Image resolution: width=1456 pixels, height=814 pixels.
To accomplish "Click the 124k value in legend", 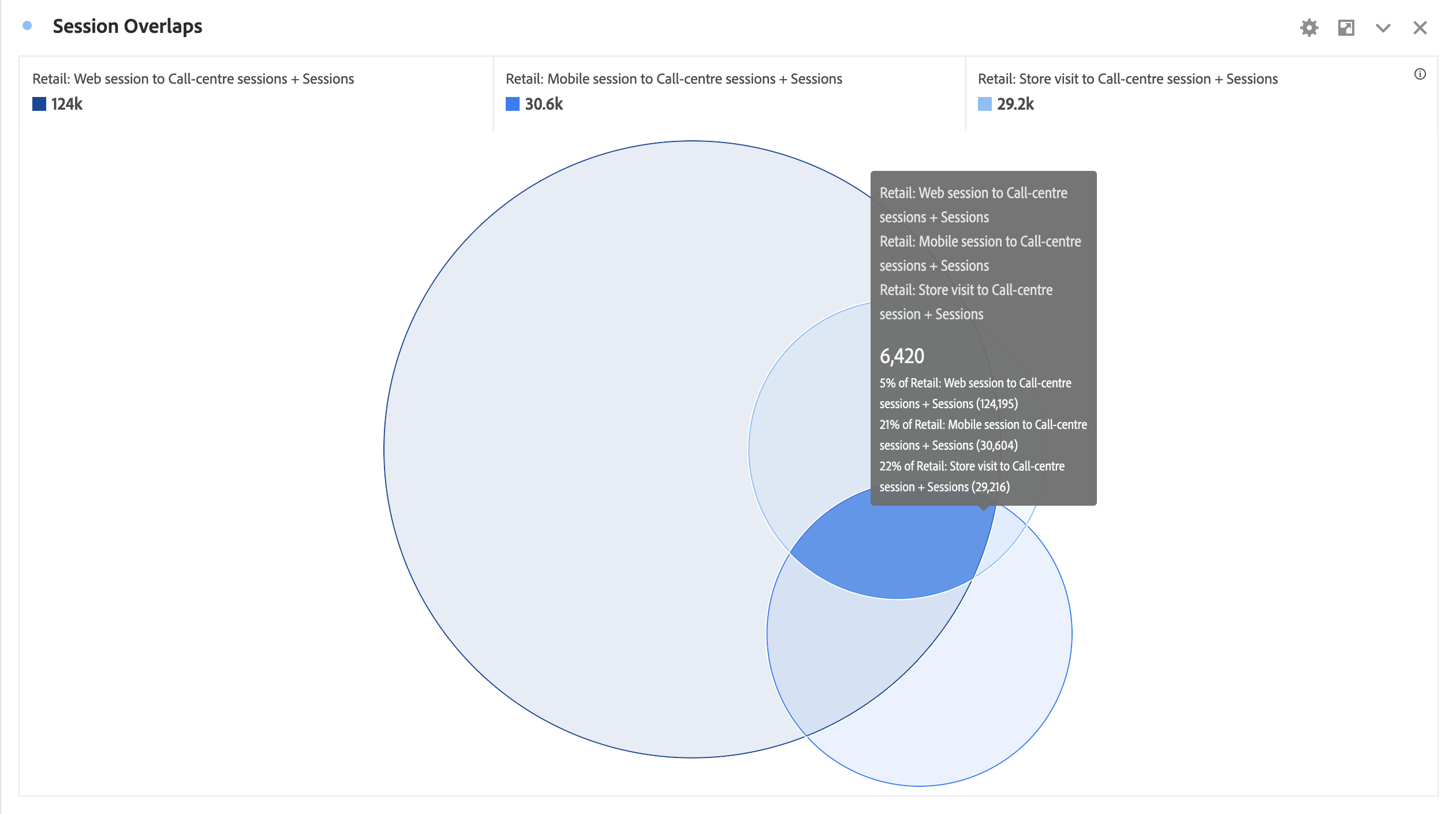I will (67, 104).
